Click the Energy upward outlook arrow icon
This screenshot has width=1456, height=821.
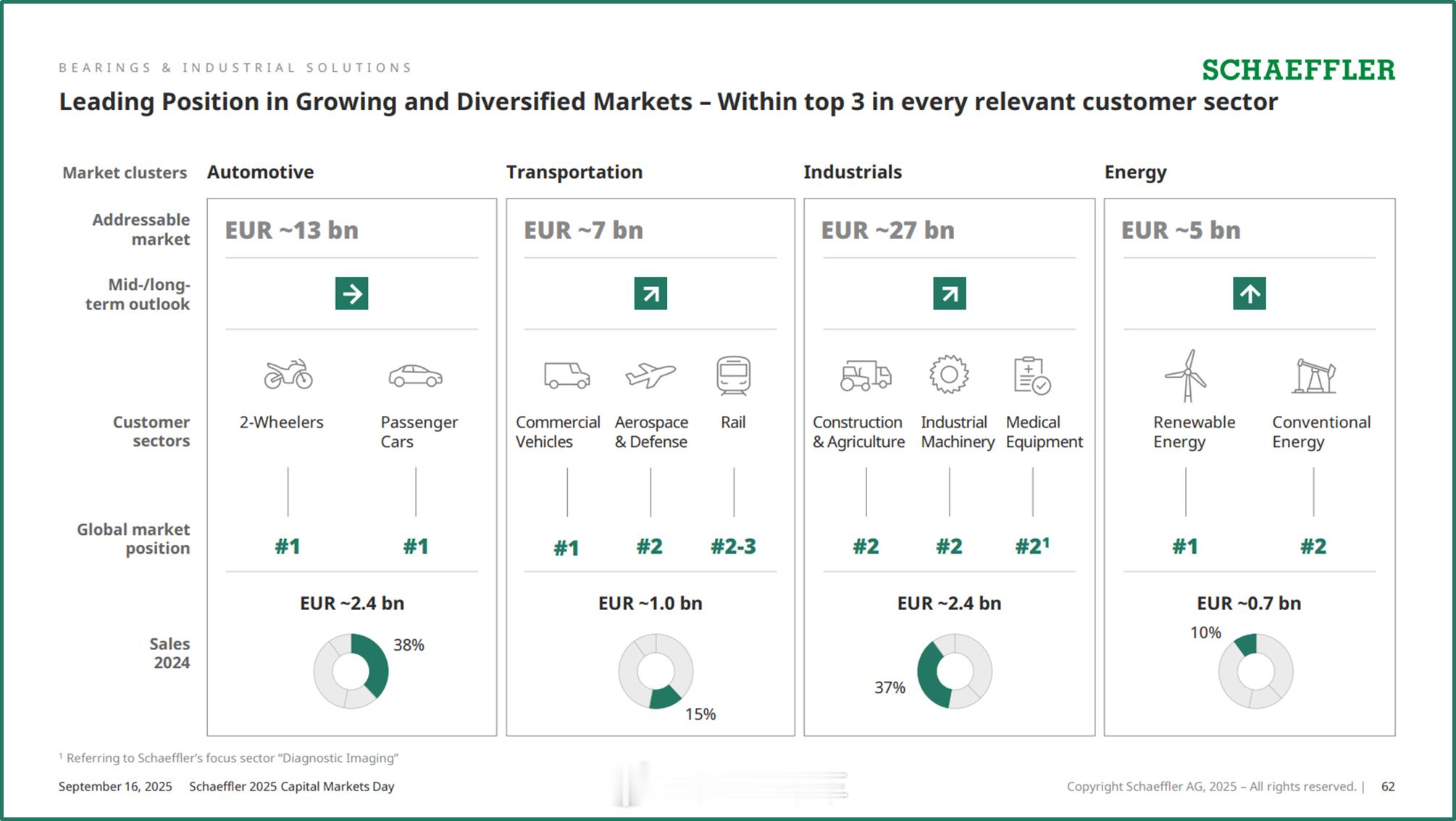(1249, 293)
